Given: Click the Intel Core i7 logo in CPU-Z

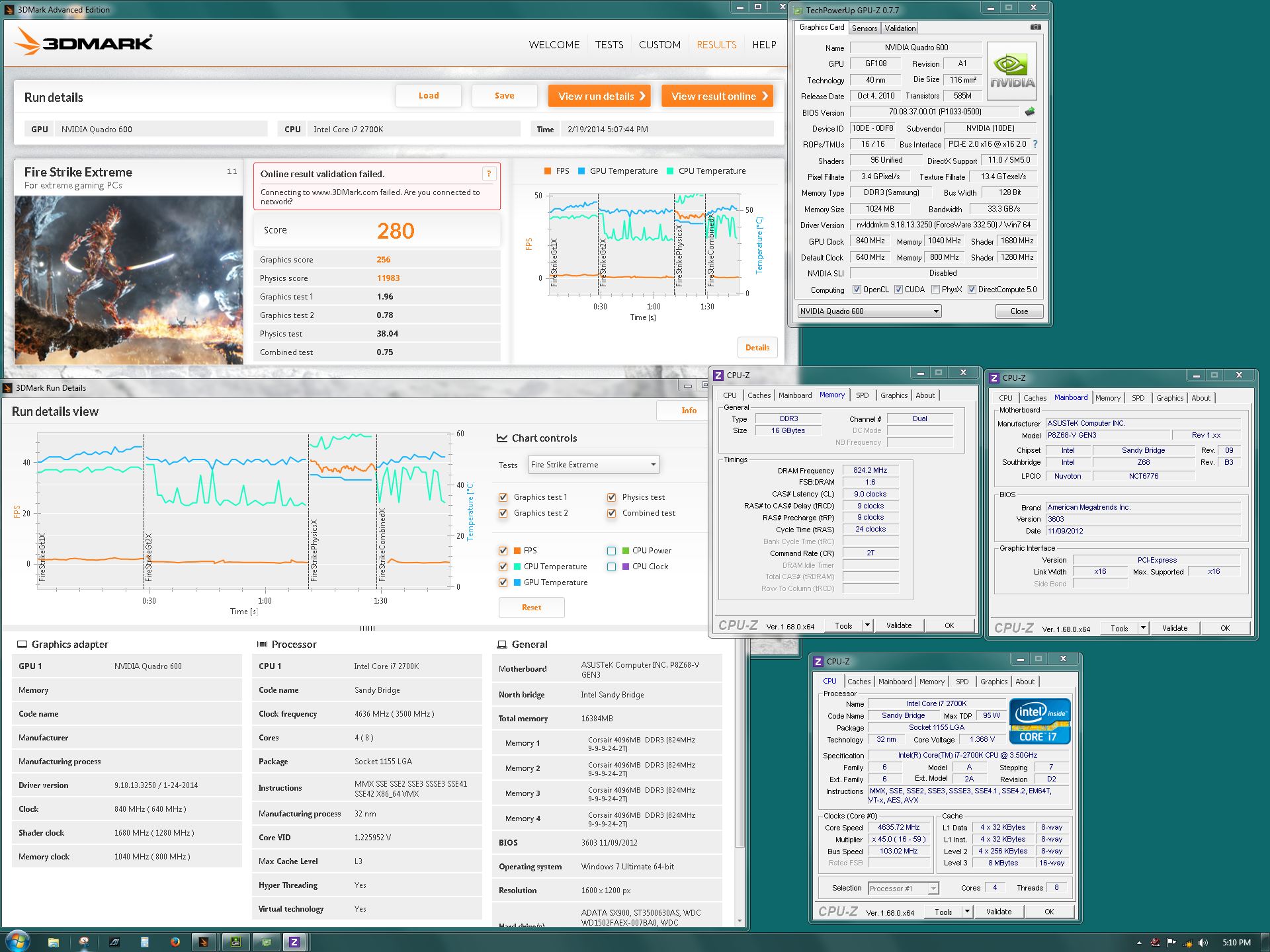Looking at the screenshot, I should 1040,721.
